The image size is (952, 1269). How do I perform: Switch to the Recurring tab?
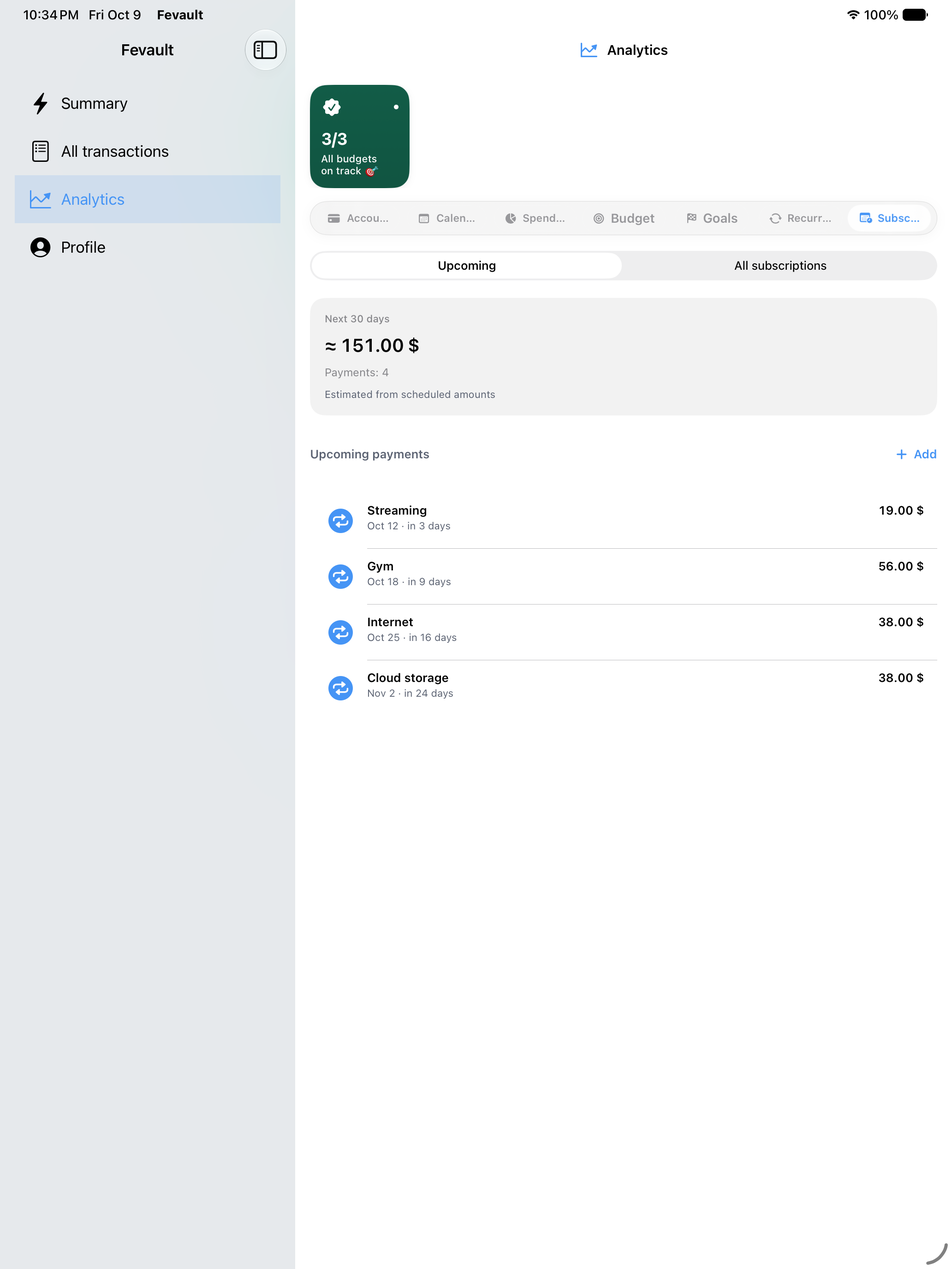800,218
